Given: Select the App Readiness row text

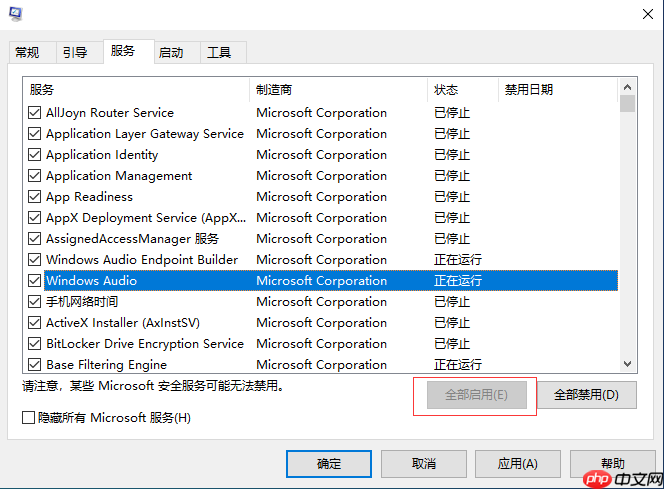Looking at the screenshot, I should click(89, 196).
